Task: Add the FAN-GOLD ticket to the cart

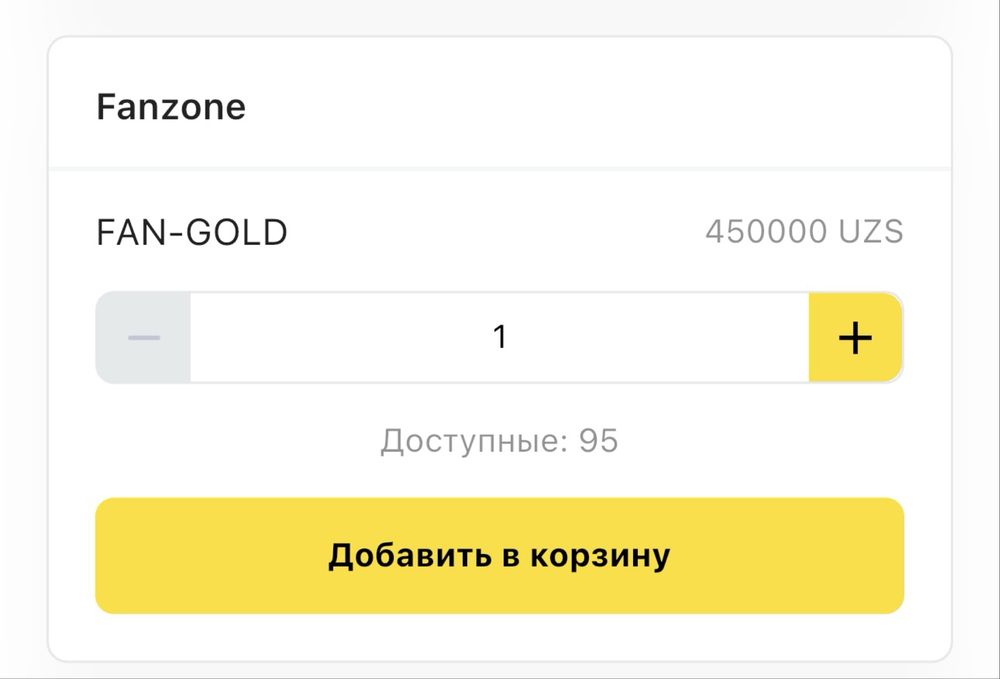Action: point(499,556)
